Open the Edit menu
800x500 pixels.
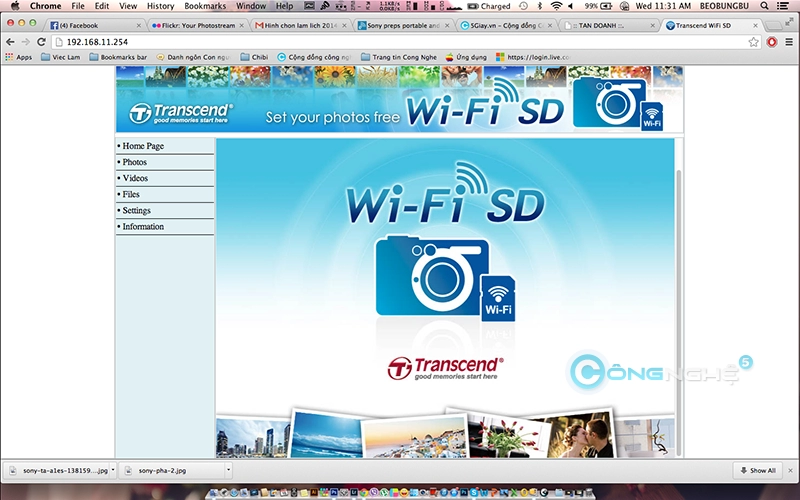tap(102, 6)
